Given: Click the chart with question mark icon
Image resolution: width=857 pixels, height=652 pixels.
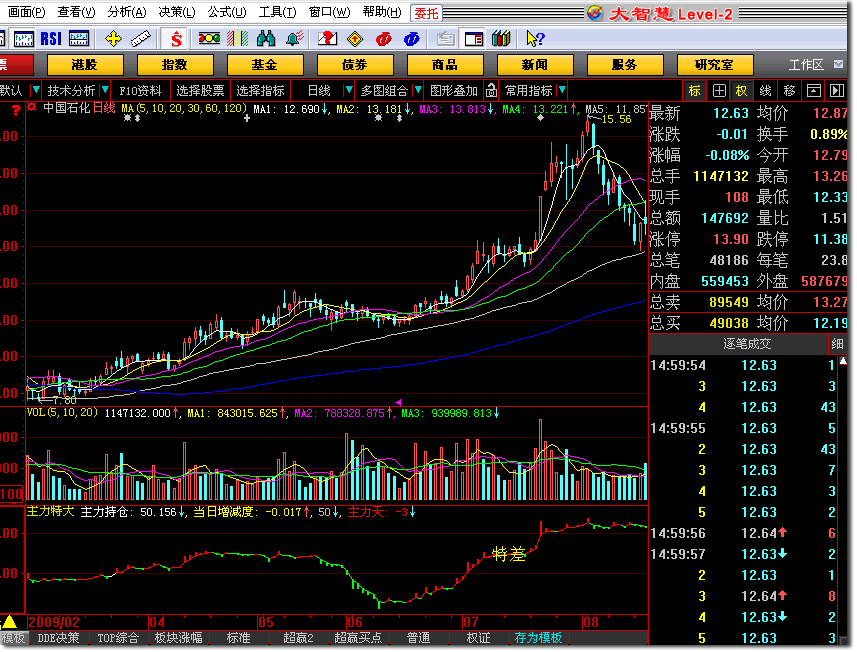Looking at the screenshot, I should pos(327,39).
